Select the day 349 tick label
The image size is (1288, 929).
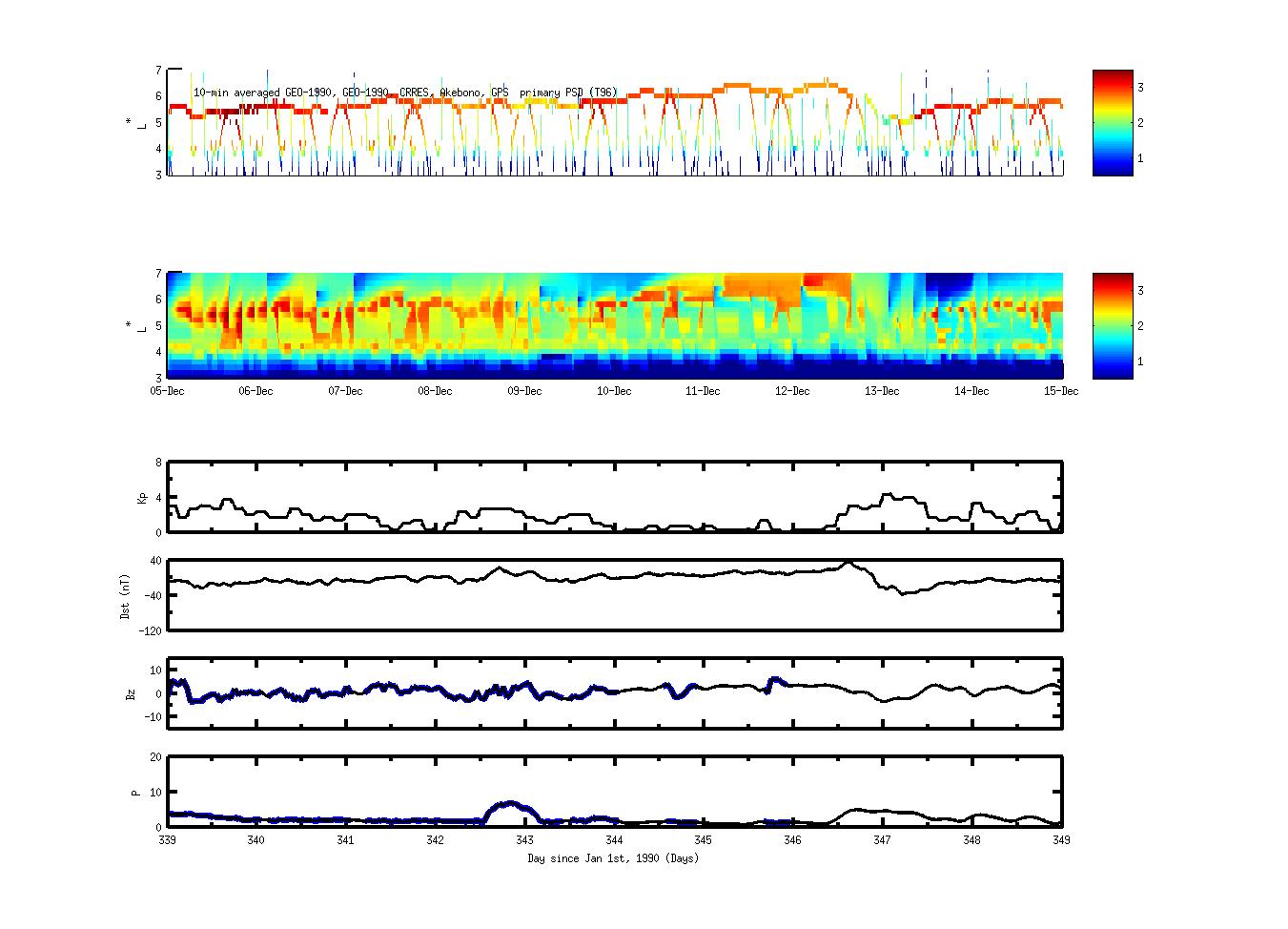pos(1060,840)
